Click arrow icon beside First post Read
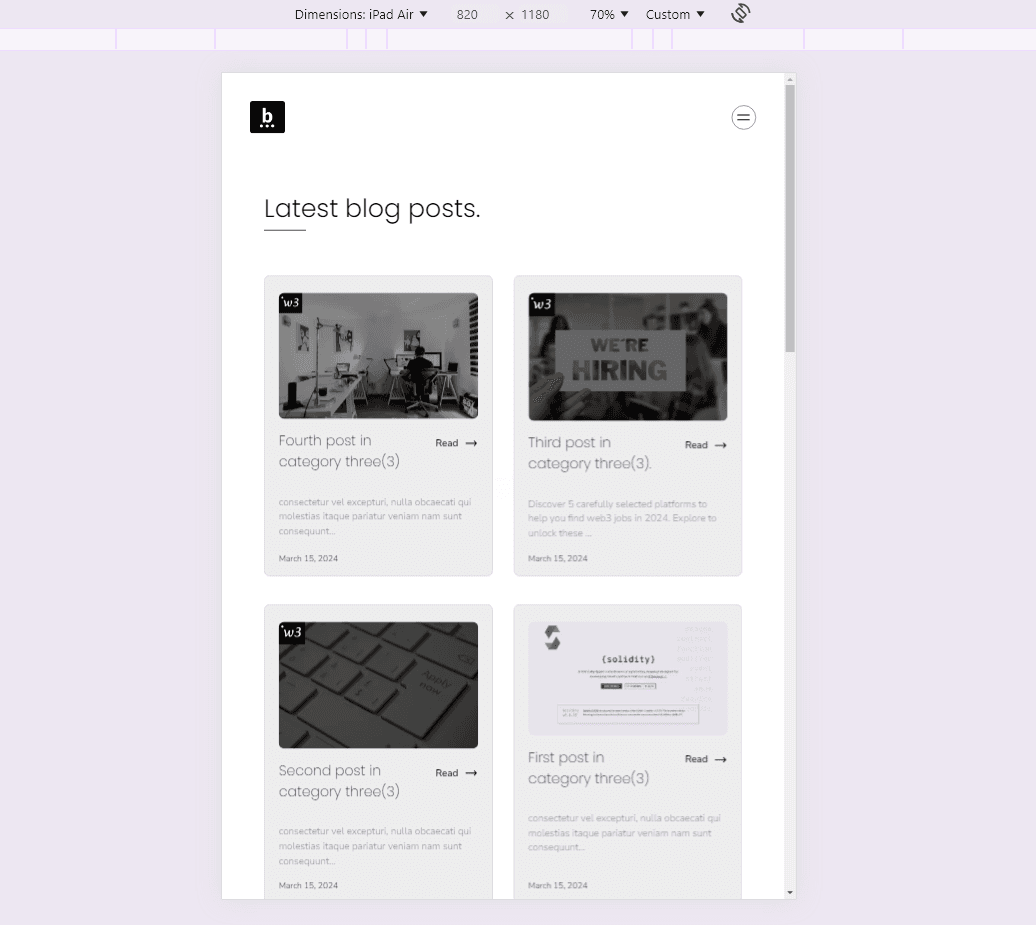Screen dimensions: 1036x925 [721, 759]
